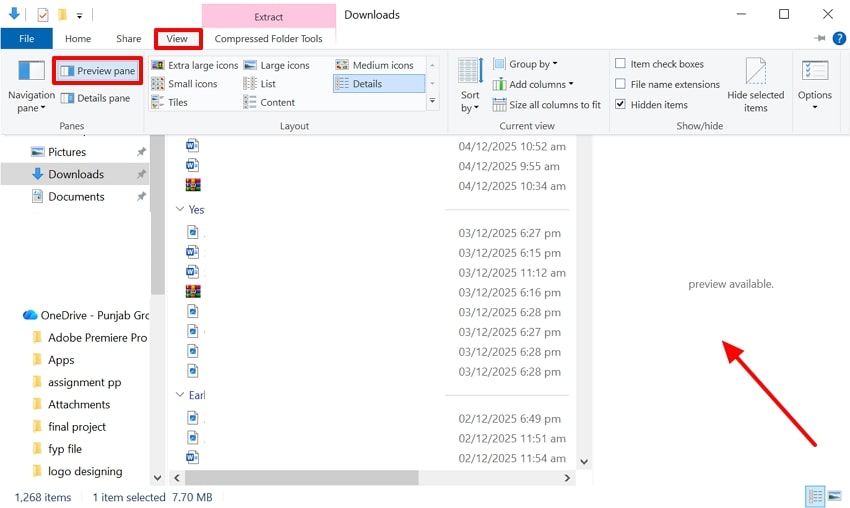Select Extra large icons layout
This screenshot has height=508, width=850.
click(195, 65)
